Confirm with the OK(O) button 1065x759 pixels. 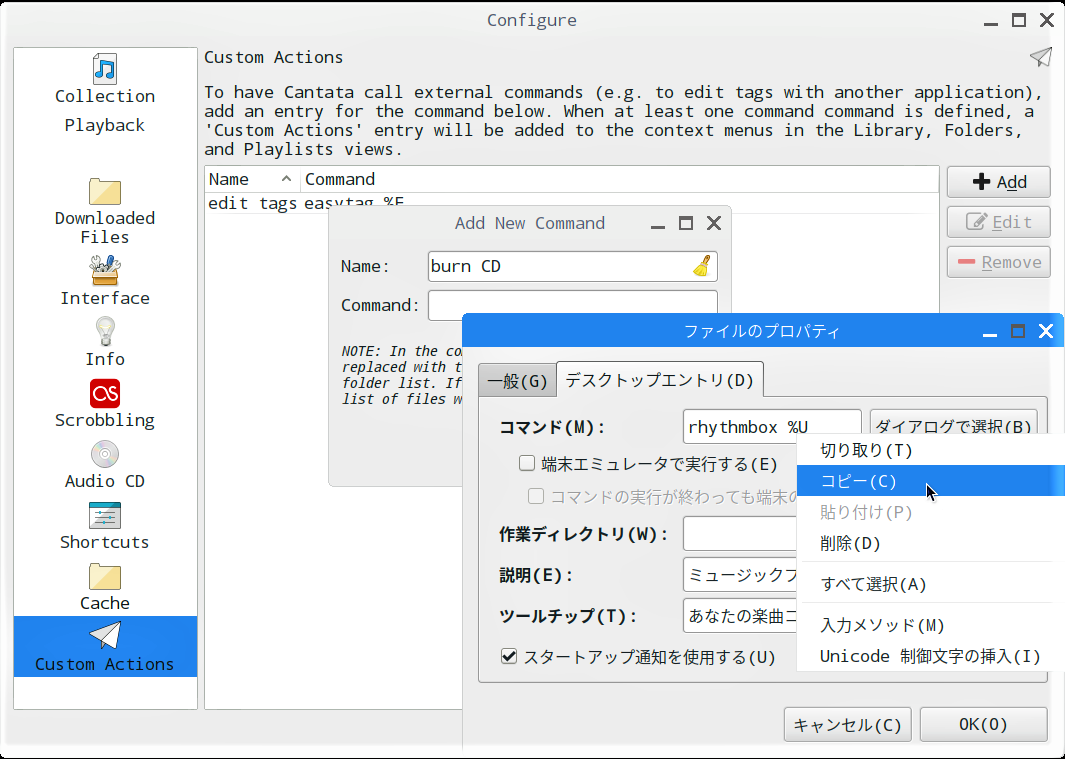point(983,724)
